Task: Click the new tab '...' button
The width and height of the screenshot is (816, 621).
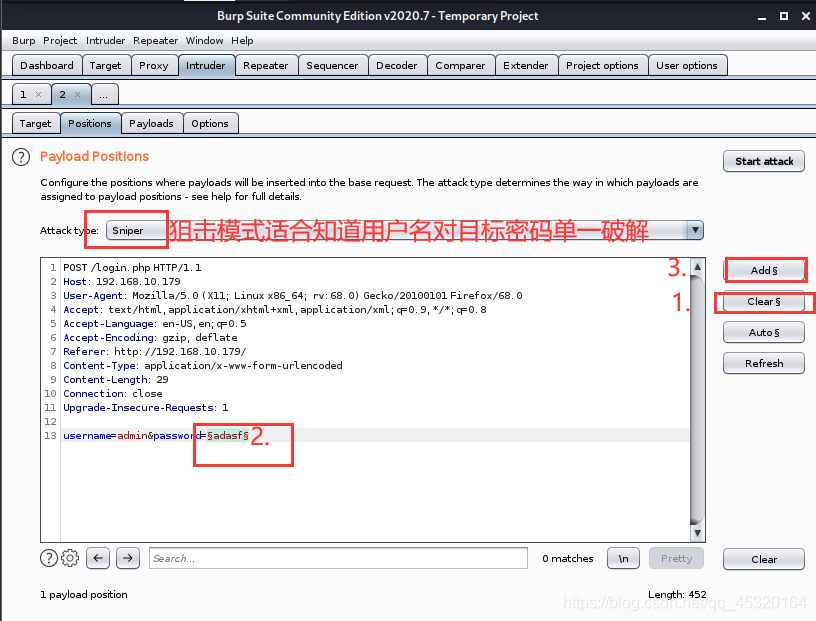Action: pyautogui.click(x=104, y=95)
